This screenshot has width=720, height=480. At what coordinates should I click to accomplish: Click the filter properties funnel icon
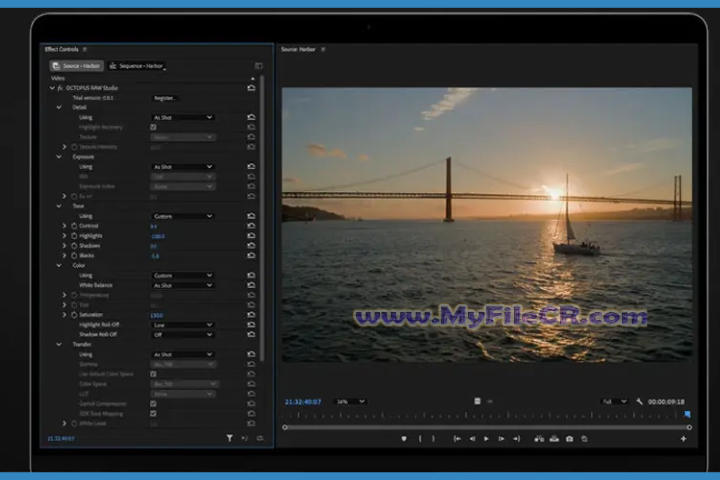tap(230, 438)
